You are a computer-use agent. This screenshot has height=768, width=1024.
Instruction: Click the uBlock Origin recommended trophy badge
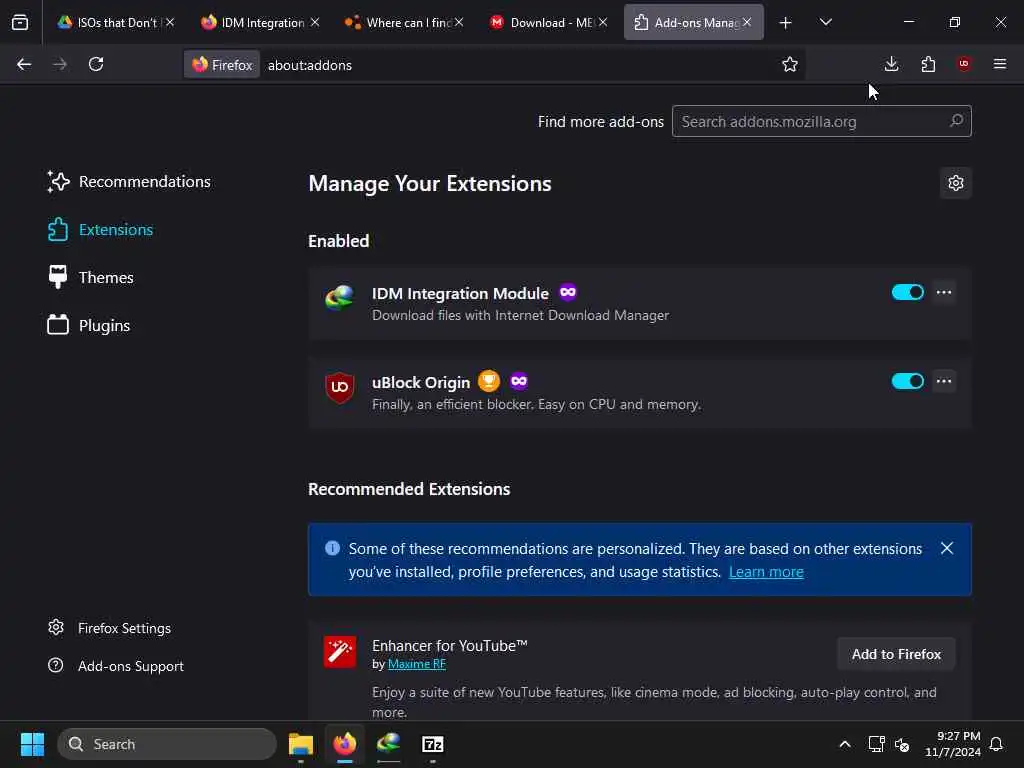(x=488, y=381)
